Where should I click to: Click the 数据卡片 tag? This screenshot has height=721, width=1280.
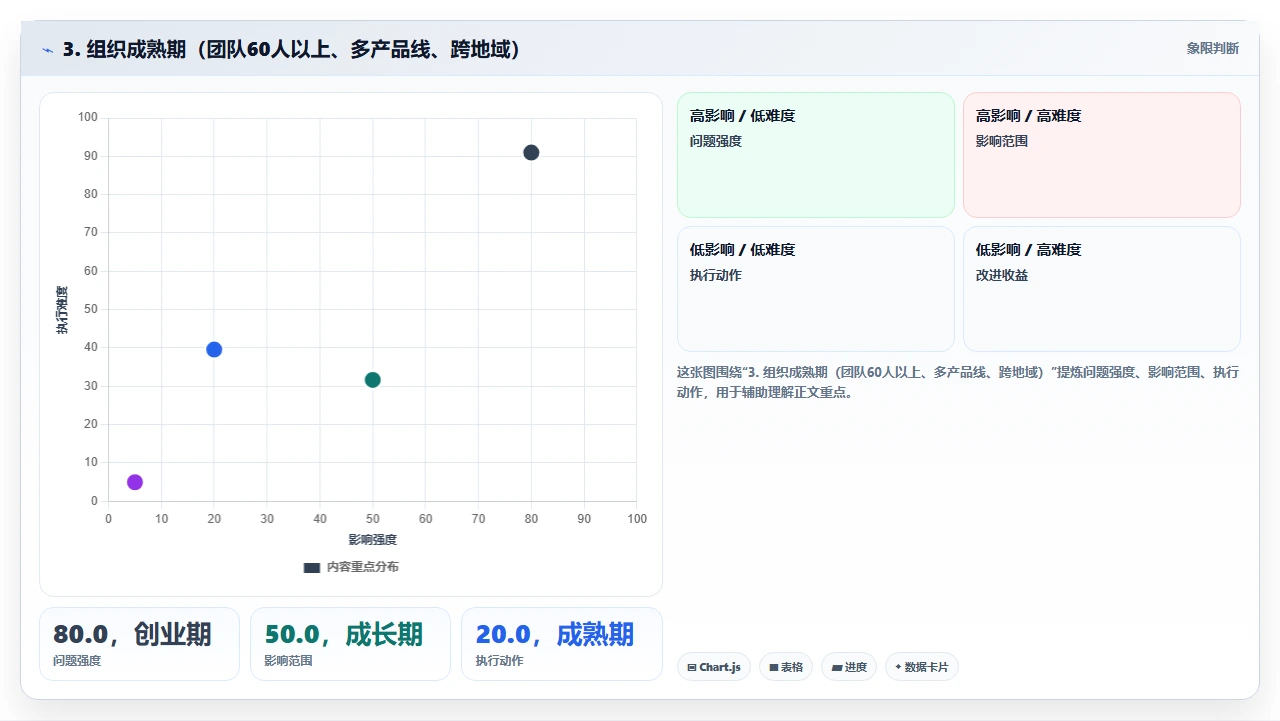pyautogui.click(x=922, y=667)
